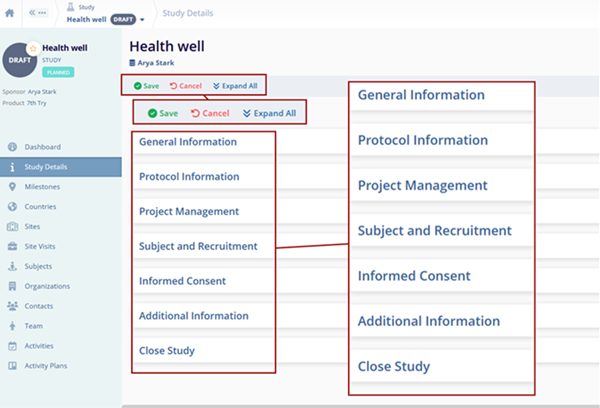Open the Site Visits briefcase icon
Viewport: 600px width, 408px height.
click(11, 246)
